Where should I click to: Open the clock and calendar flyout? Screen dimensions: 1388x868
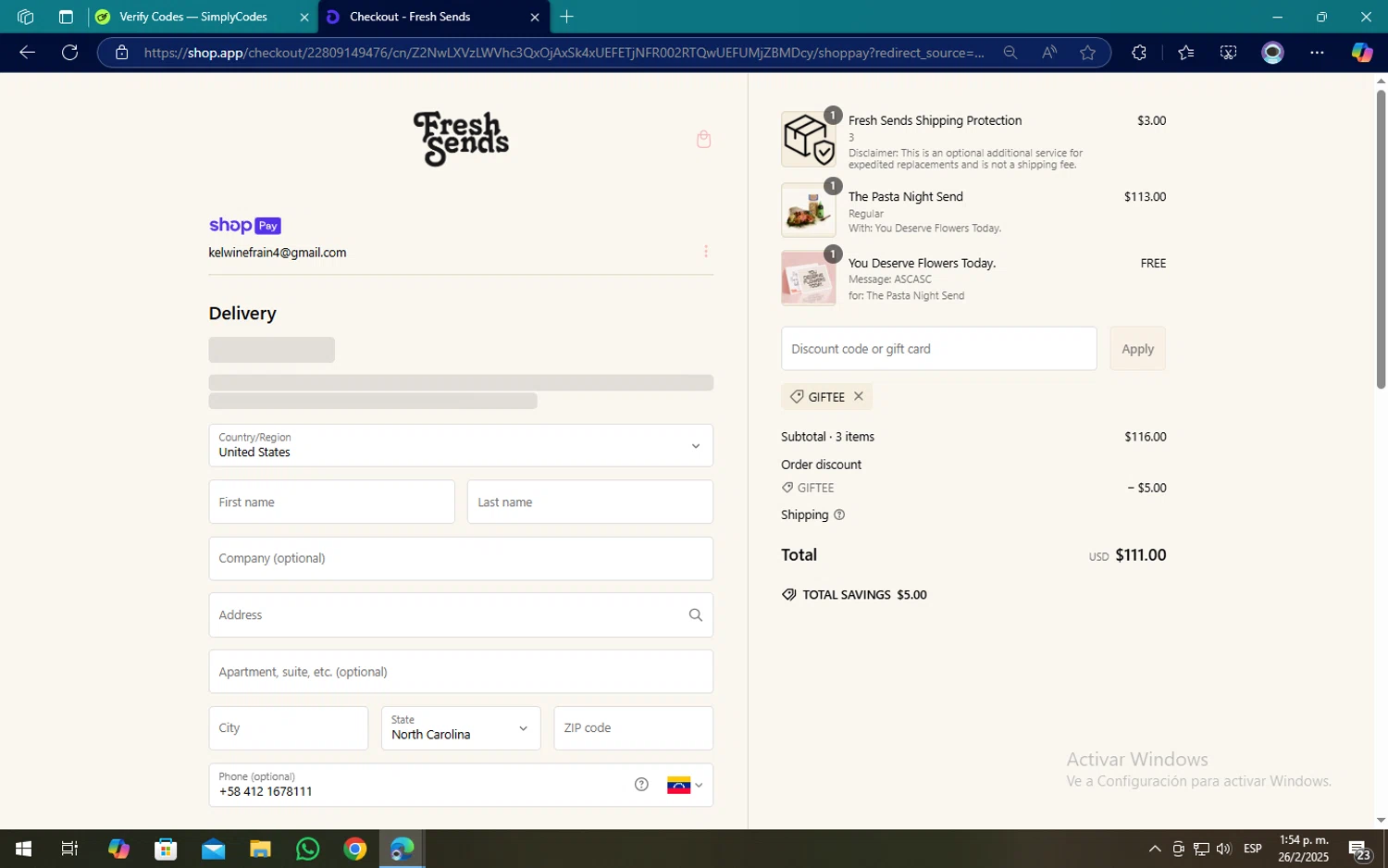pyautogui.click(x=1304, y=849)
